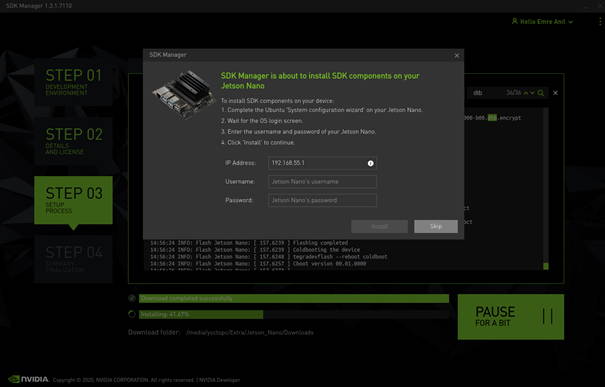
Task: Click the Download completed successfully progress bar
Action: pos(294,299)
